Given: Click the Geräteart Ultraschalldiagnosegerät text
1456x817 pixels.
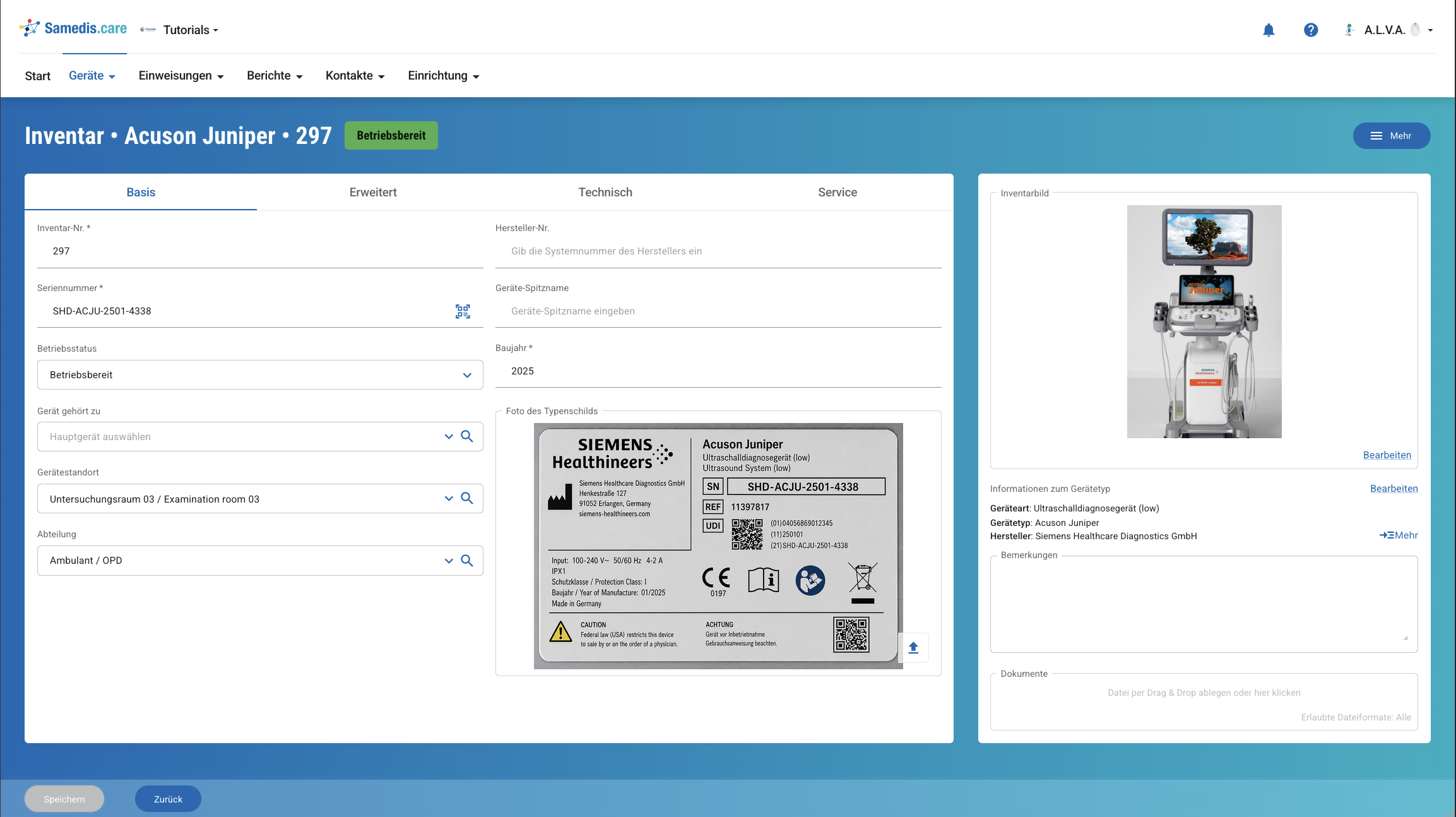Looking at the screenshot, I should tap(1075, 508).
